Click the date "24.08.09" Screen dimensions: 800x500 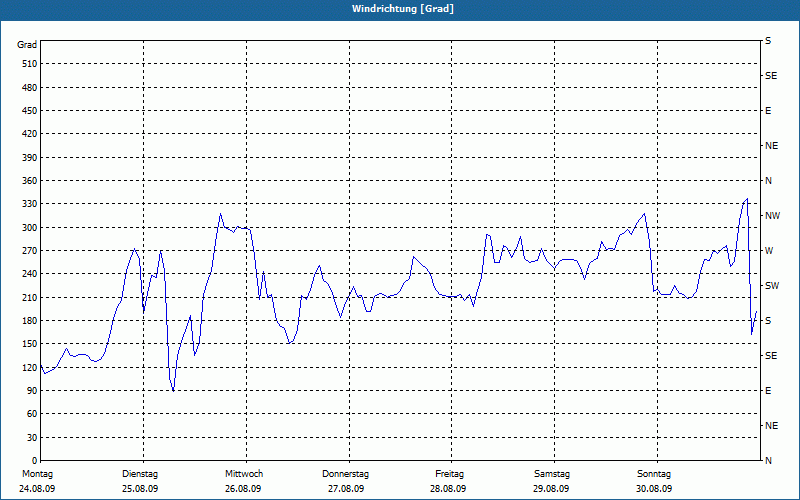point(37,489)
